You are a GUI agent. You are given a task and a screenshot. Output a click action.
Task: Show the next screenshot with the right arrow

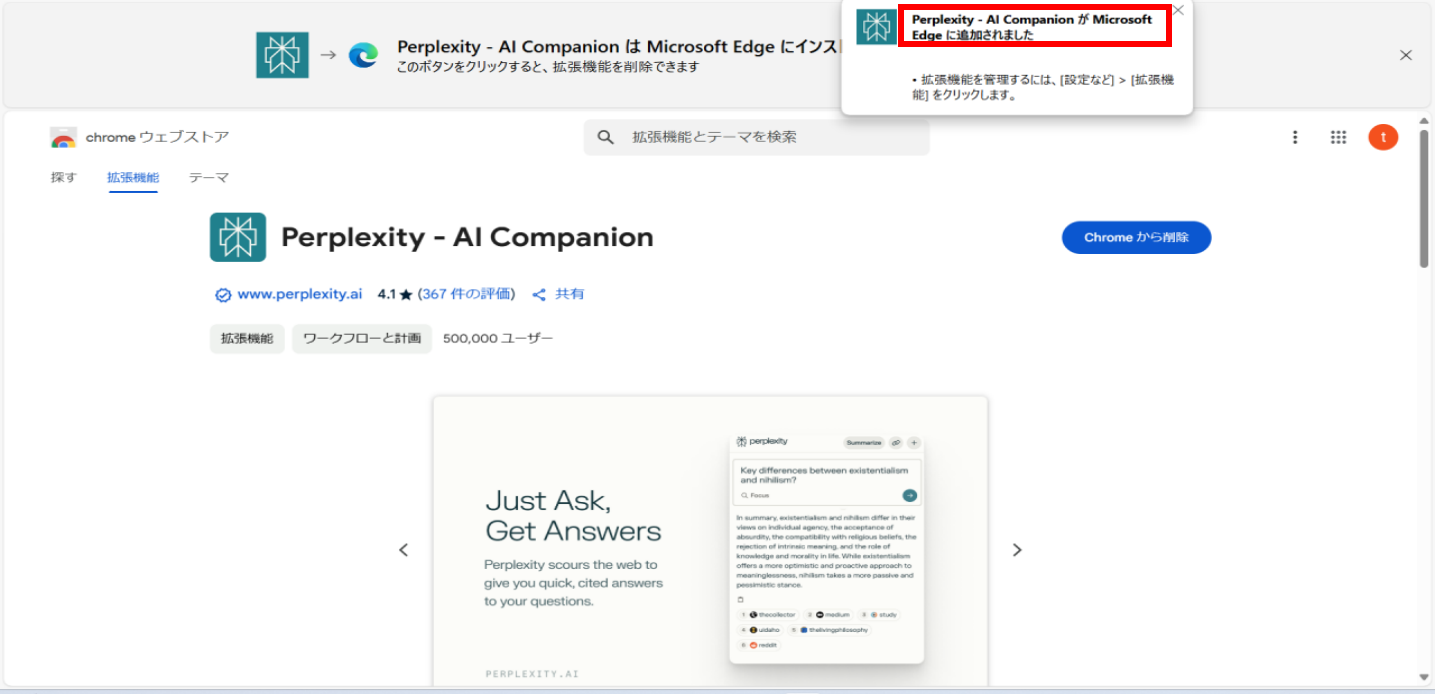tap(1017, 550)
